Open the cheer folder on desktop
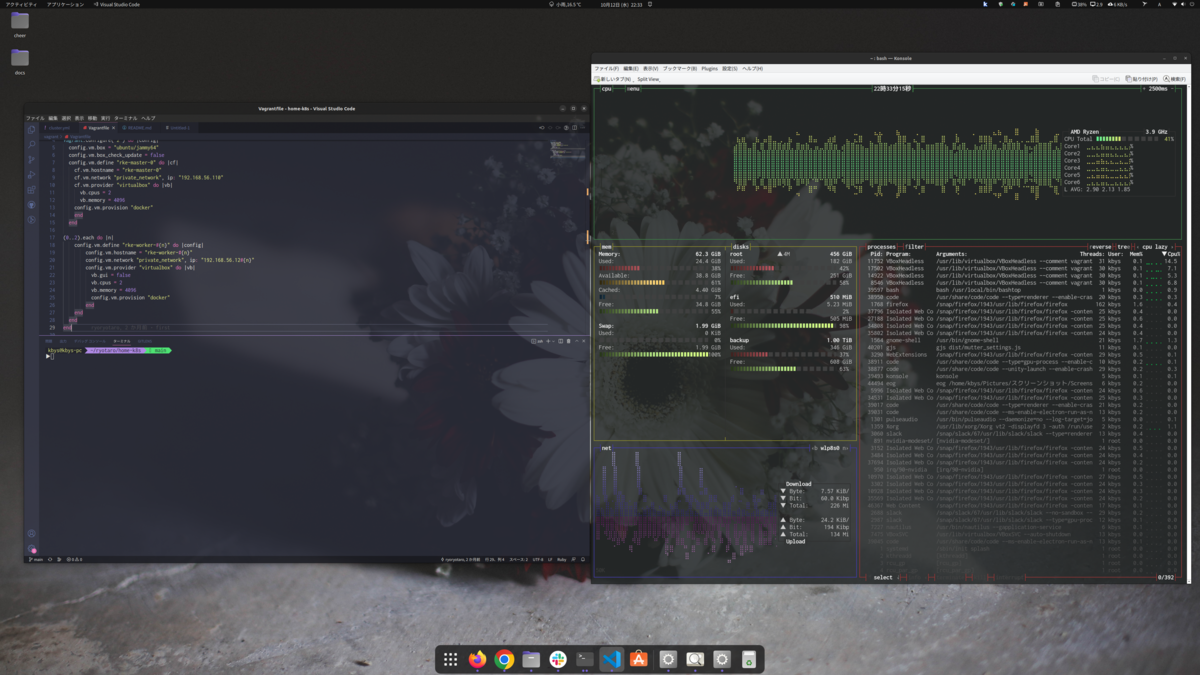The width and height of the screenshot is (1200, 675). tap(20, 24)
